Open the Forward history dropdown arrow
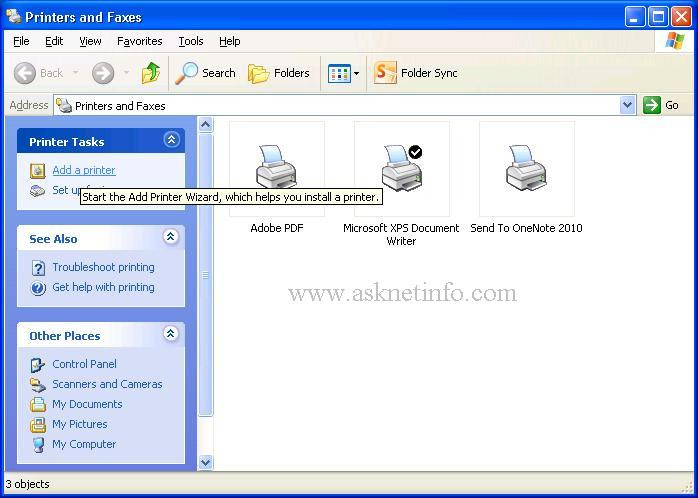The height and width of the screenshot is (498, 698). (x=126, y=73)
